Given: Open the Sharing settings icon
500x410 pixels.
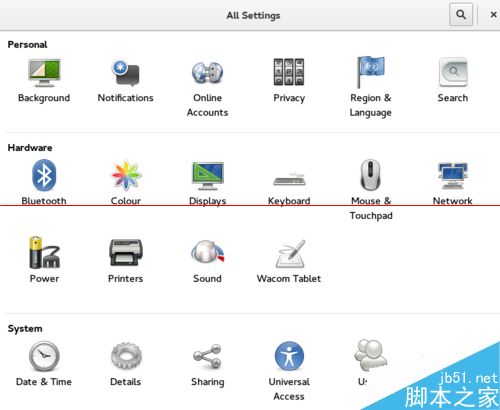Looking at the screenshot, I should 207,356.
